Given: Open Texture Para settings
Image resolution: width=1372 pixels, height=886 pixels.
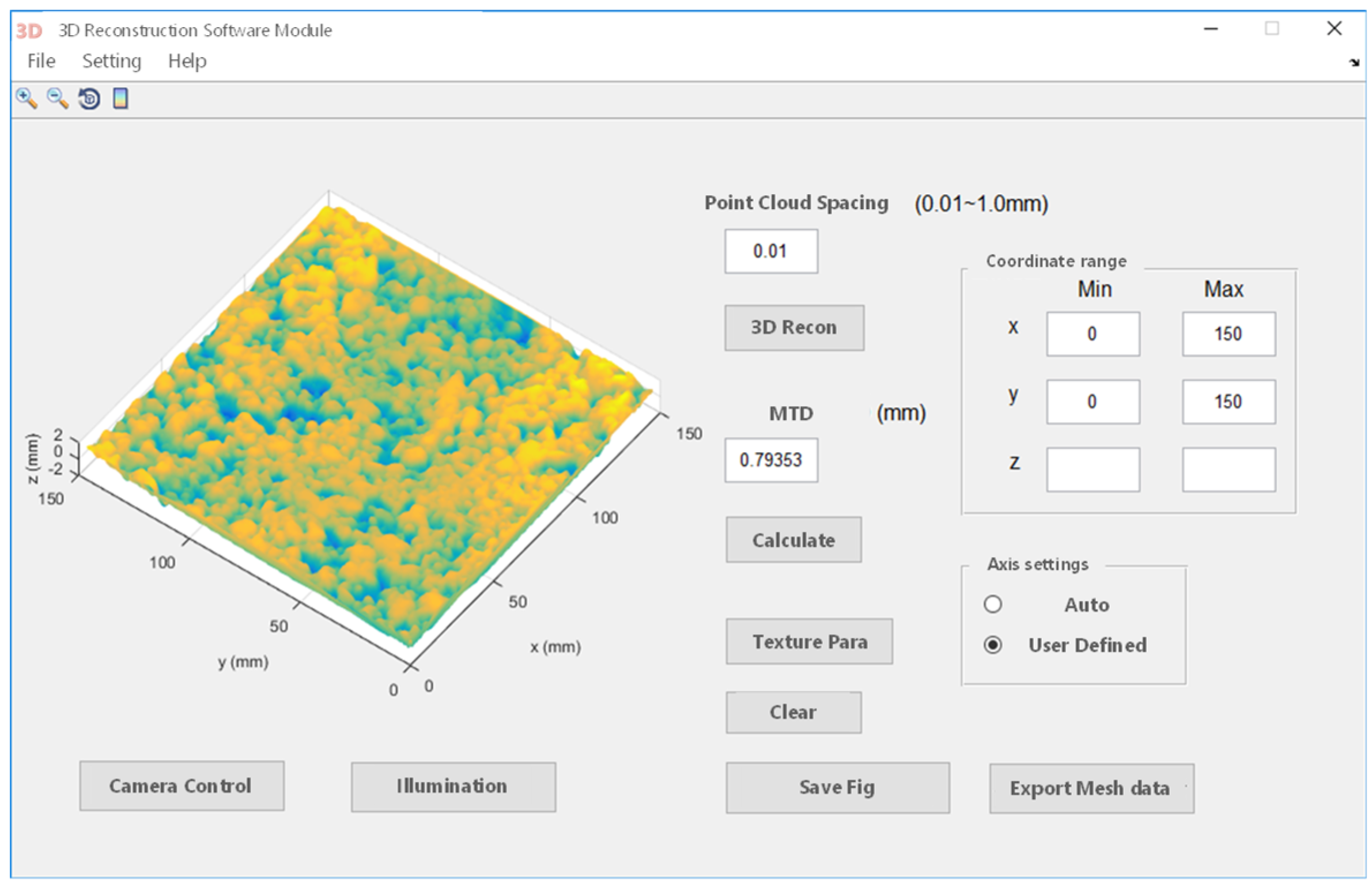Looking at the screenshot, I should point(809,641).
